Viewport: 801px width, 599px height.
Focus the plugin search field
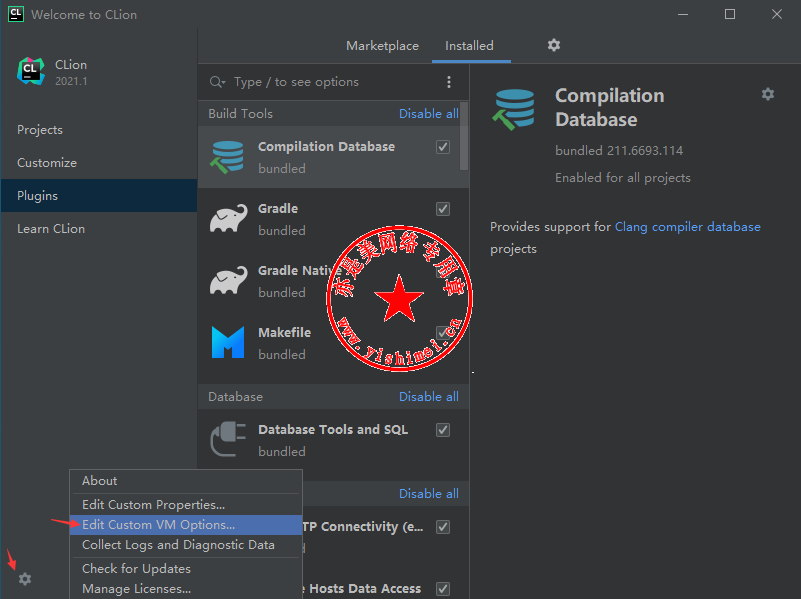click(x=335, y=82)
